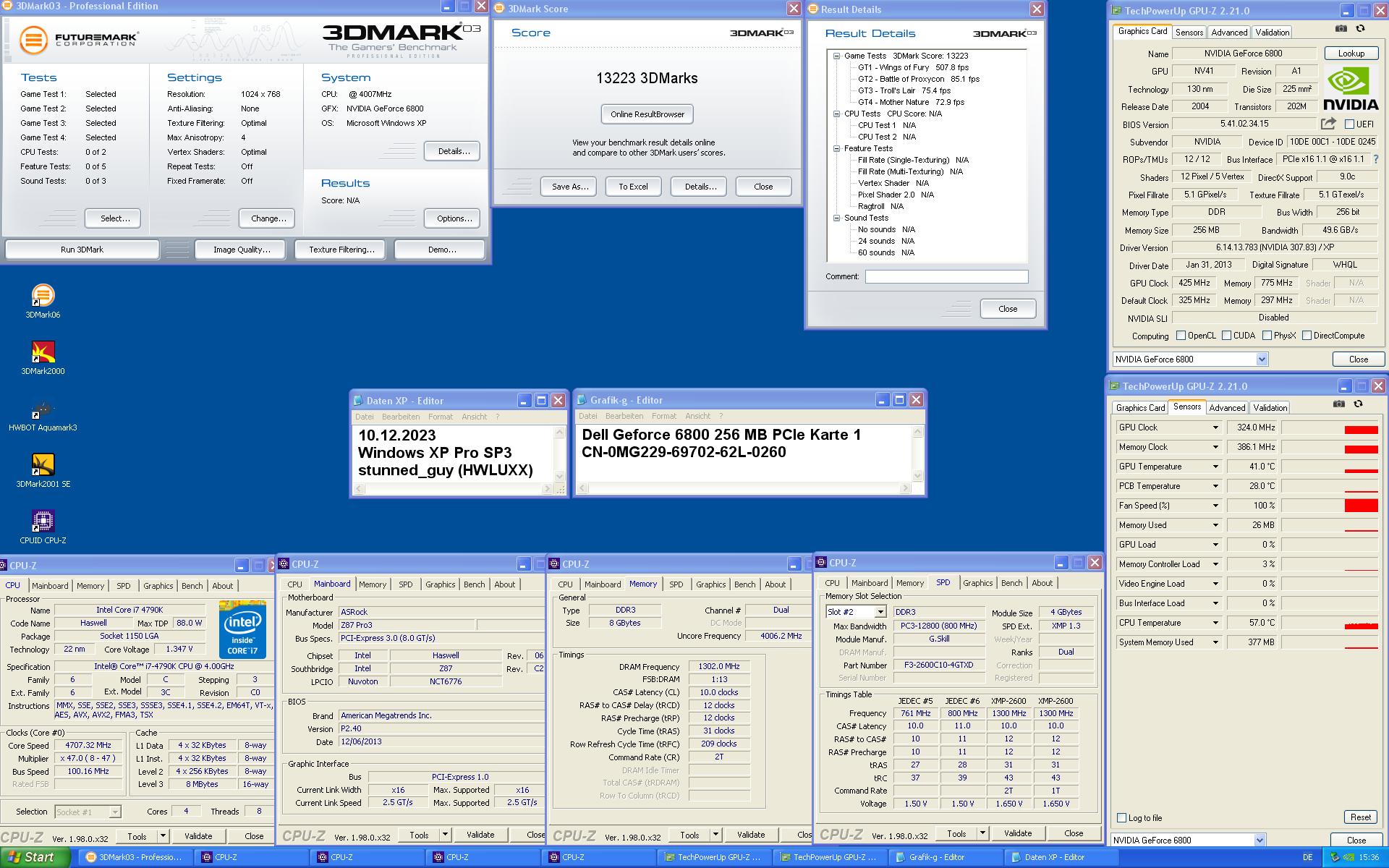Click the To Excel button

(x=633, y=187)
